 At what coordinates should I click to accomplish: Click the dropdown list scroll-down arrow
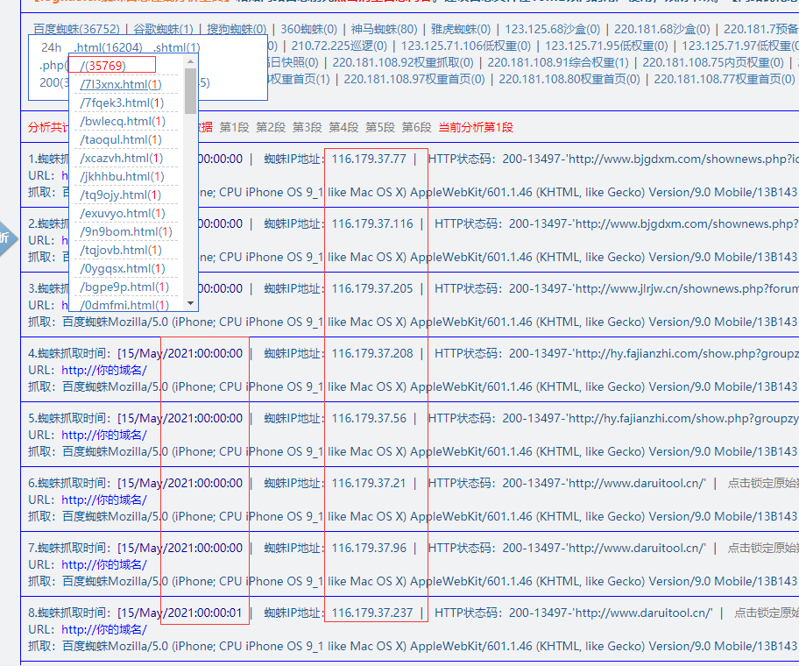click(191, 303)
